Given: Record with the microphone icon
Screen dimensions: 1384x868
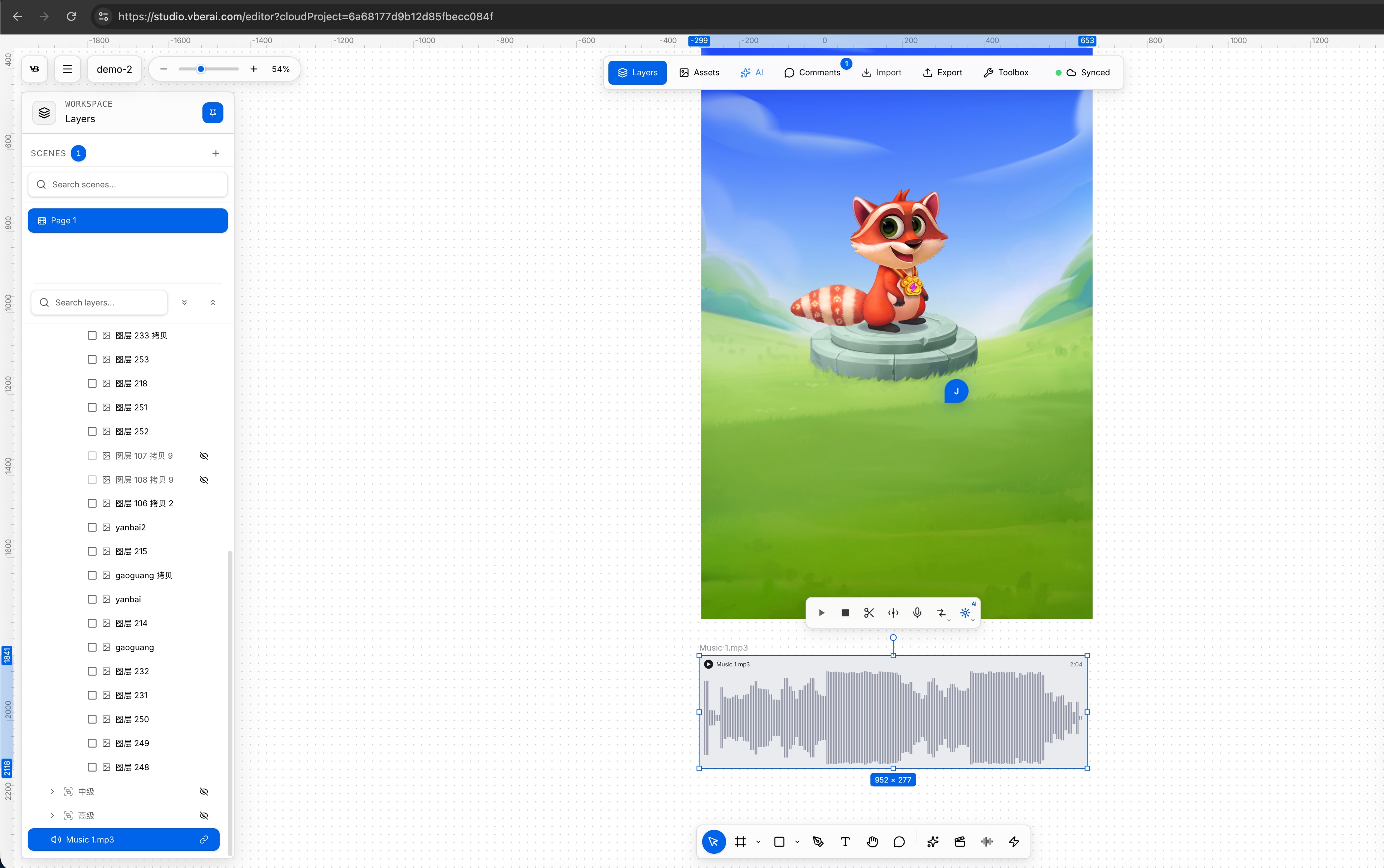Looking at the screenshot, I should click(917, 612).
